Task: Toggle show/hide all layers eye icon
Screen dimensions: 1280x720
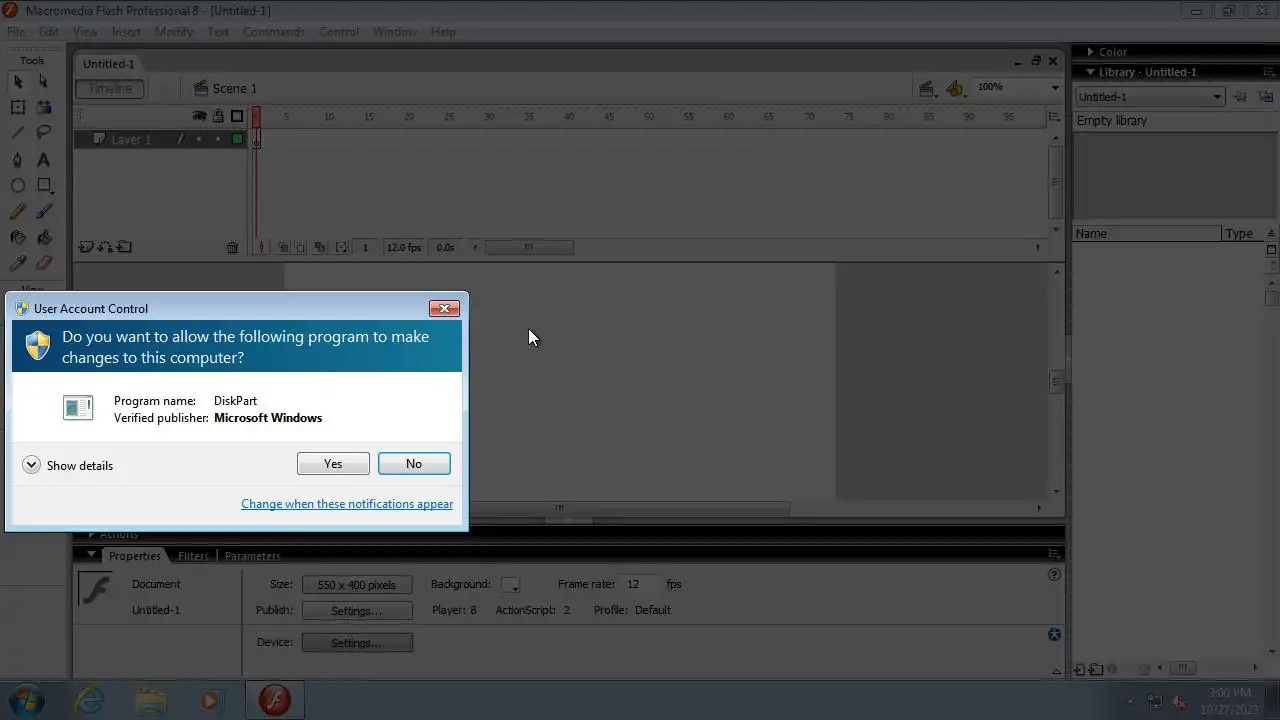Action: coord(199,116)
